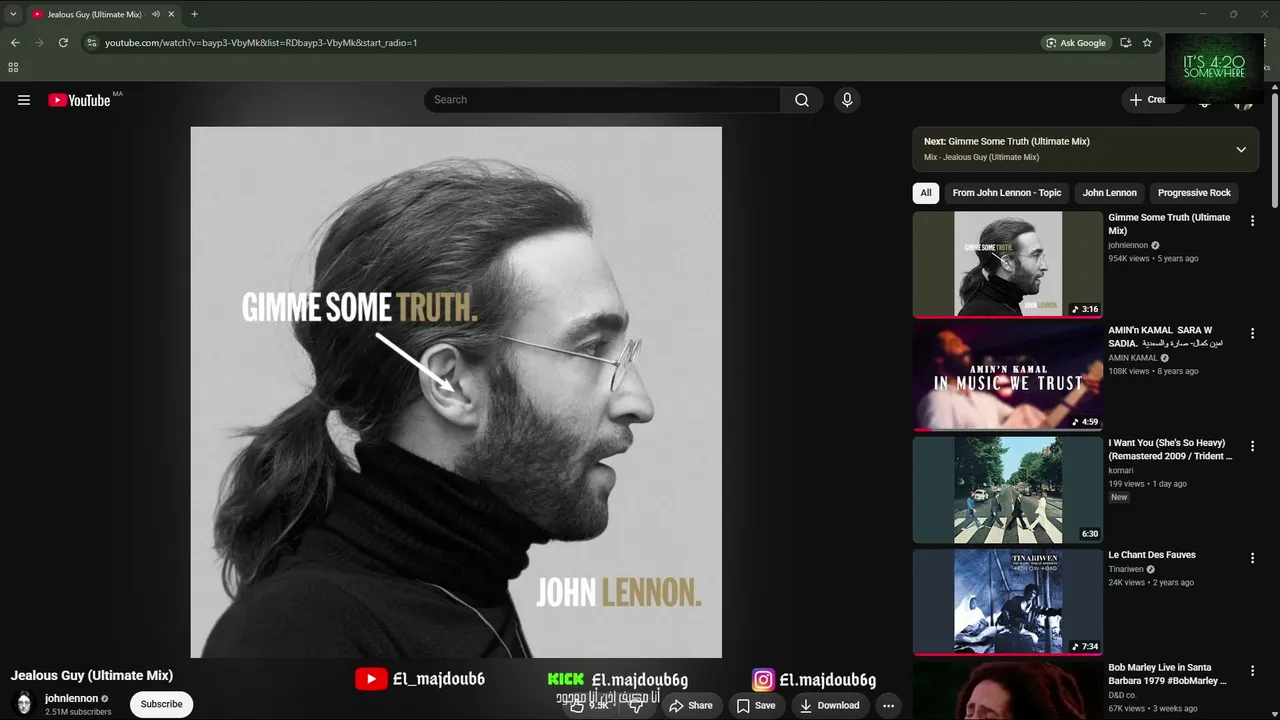Select the John Lennon filter chip
This screenshot has height=720, width=1280.
tap(1109, 193)
